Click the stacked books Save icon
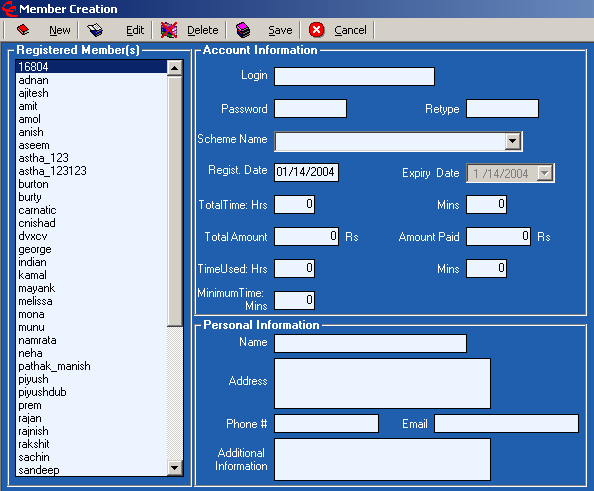This screenshot has height=491, width=594. coord(243,30)
